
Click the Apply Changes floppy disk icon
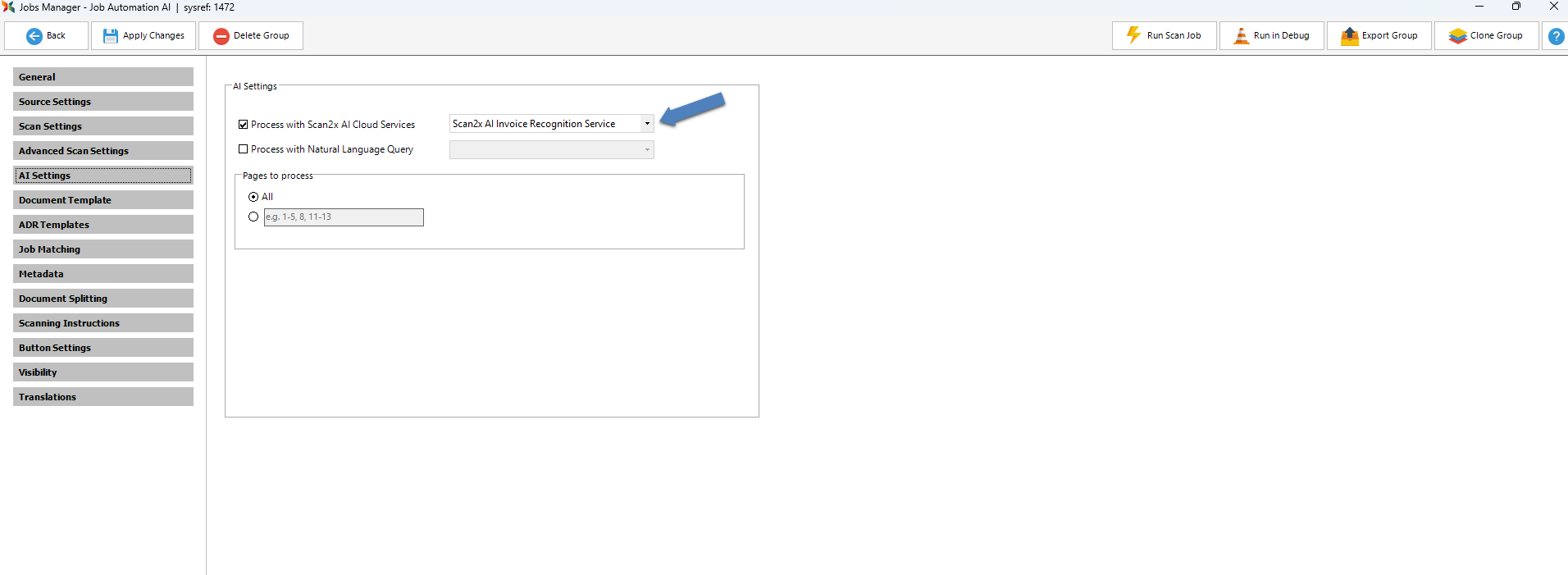pos(110,36)
